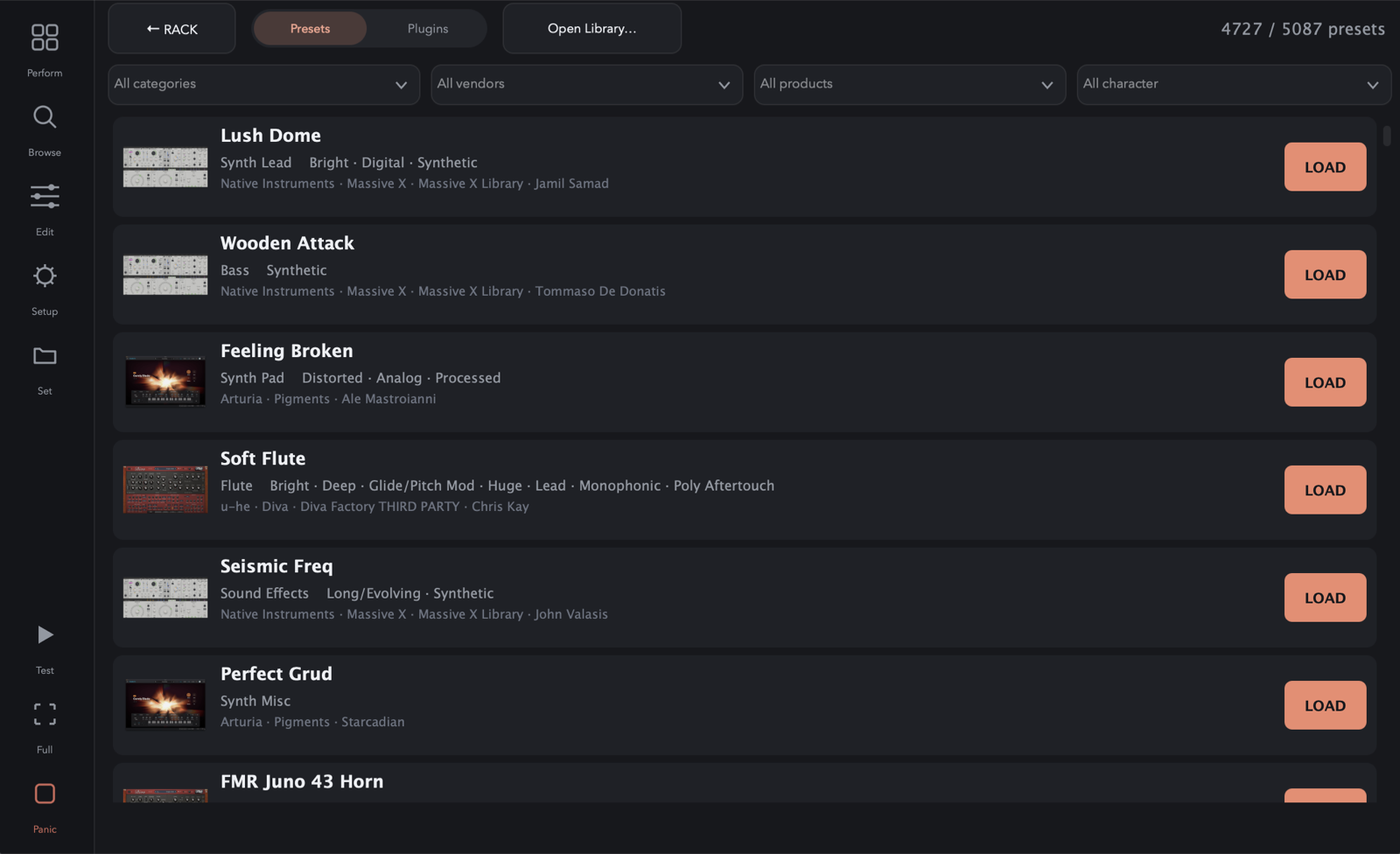
Task: Click the Diva Factory THIRD PARTY text
Action: coord(380,507)
